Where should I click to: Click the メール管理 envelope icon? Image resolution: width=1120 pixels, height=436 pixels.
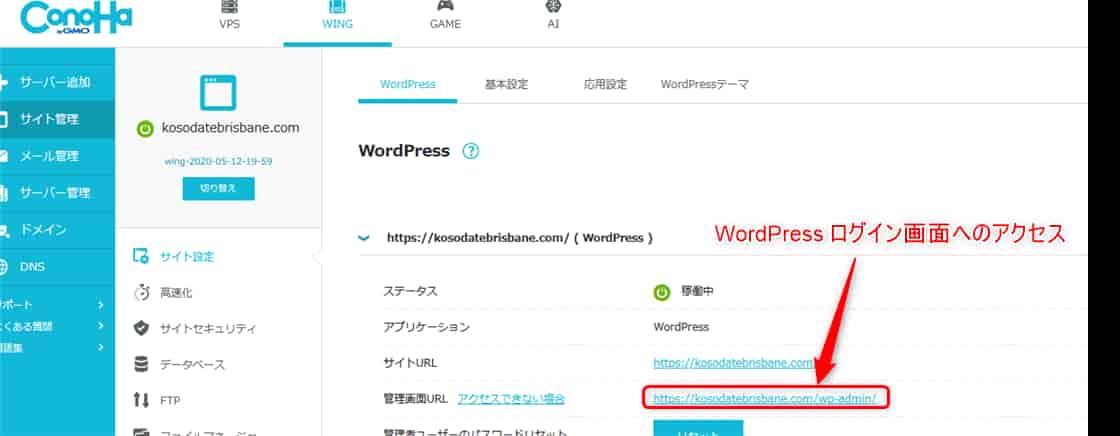point(4,156)
